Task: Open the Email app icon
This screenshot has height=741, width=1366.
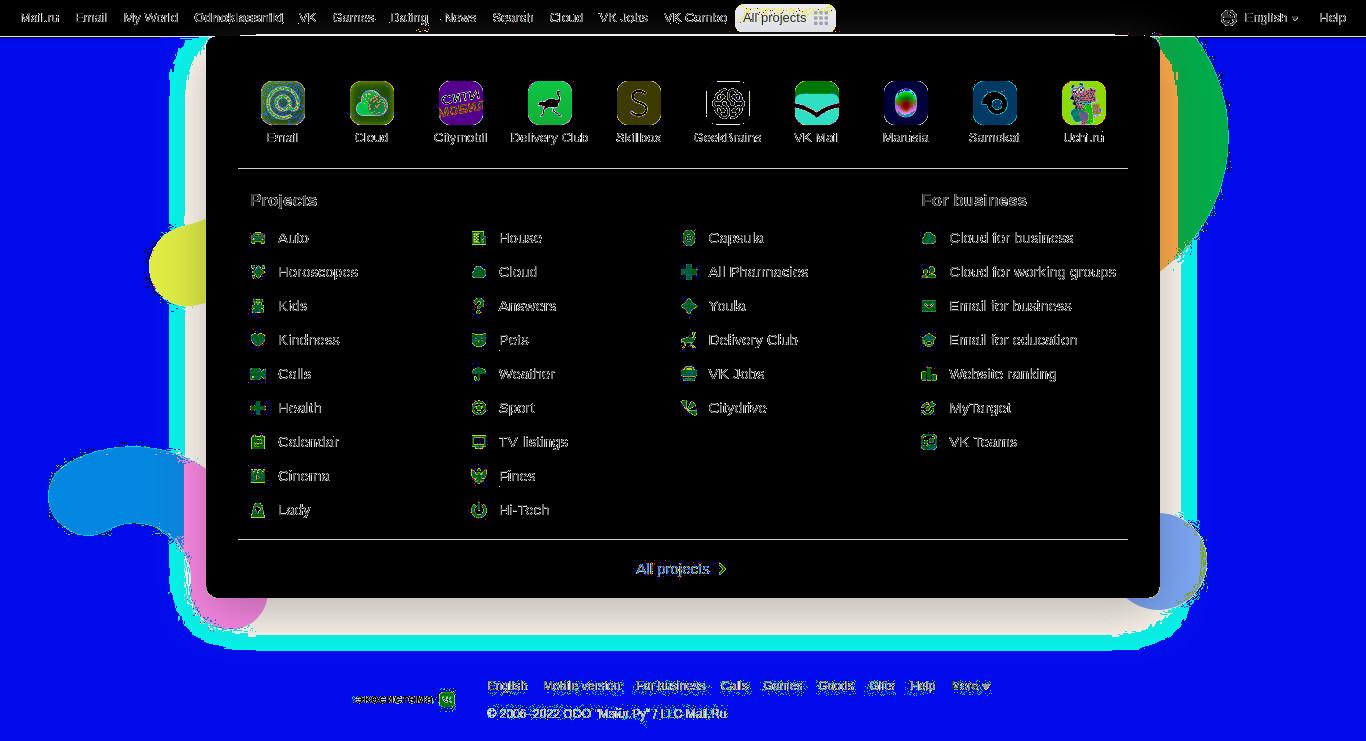Action: click(283, 103)
